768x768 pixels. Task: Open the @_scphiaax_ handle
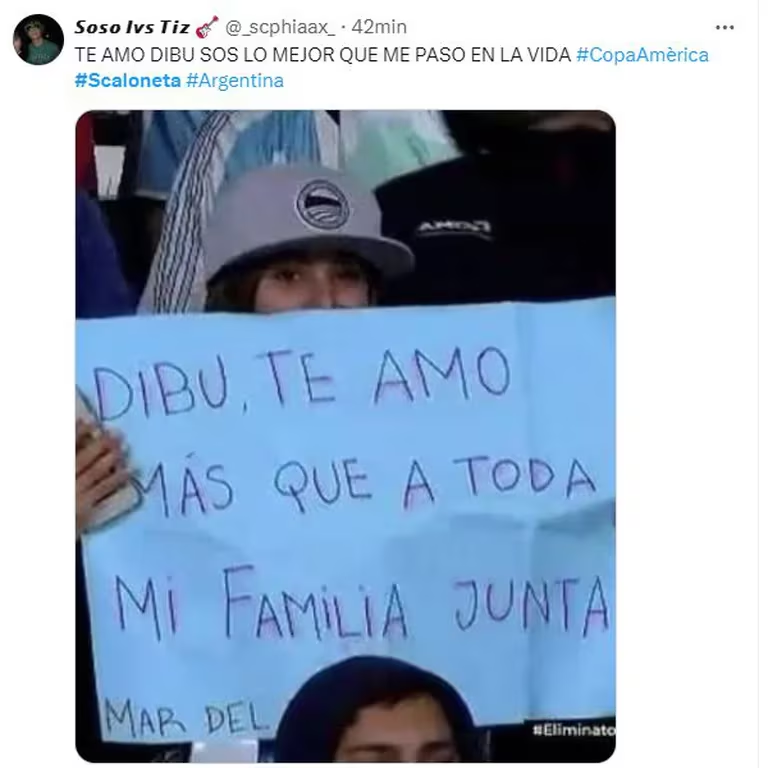coord(280,27)
